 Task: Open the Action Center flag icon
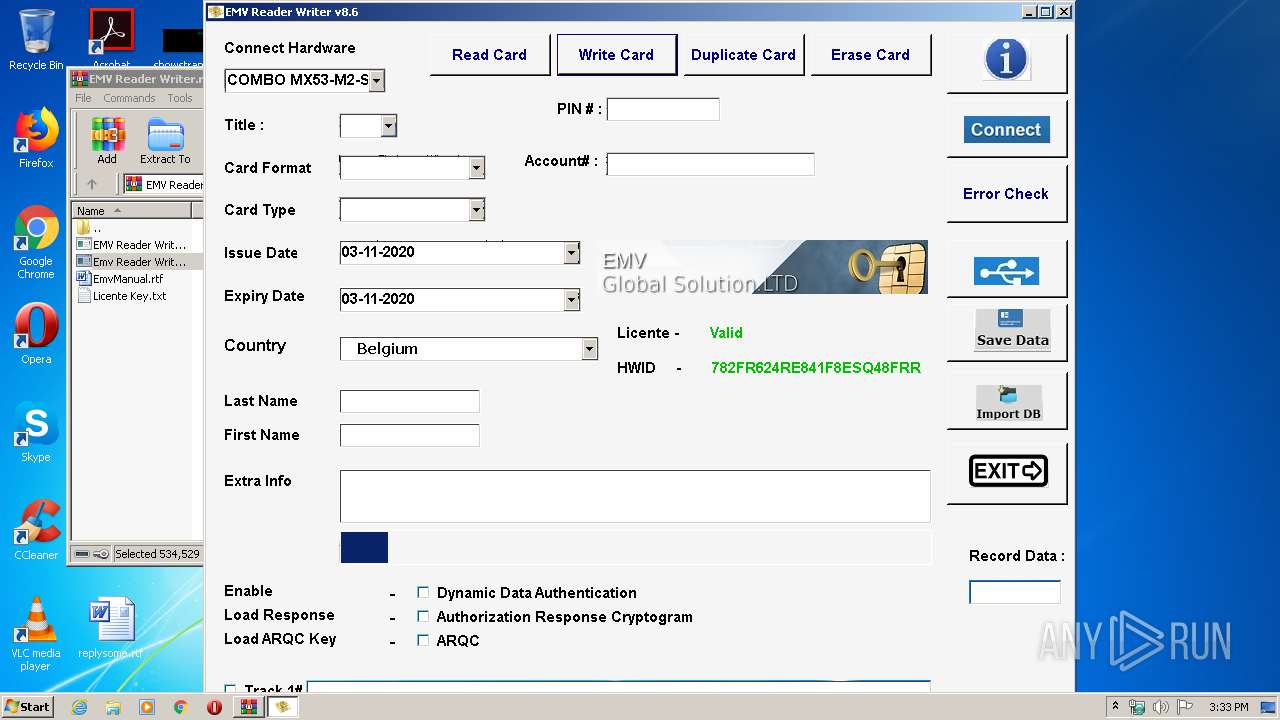click(x=1184, y=707)
